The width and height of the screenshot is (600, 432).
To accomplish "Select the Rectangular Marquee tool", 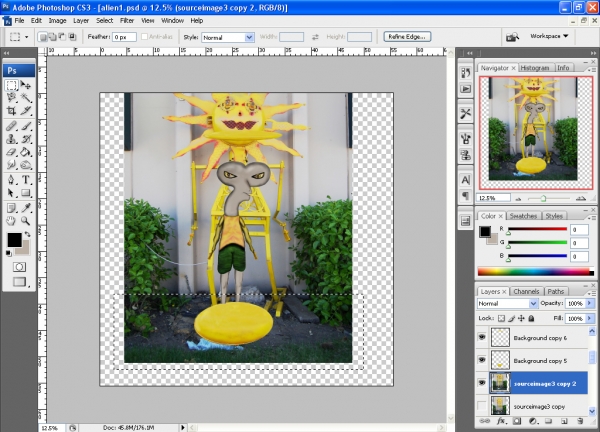I will coord(11,85).
